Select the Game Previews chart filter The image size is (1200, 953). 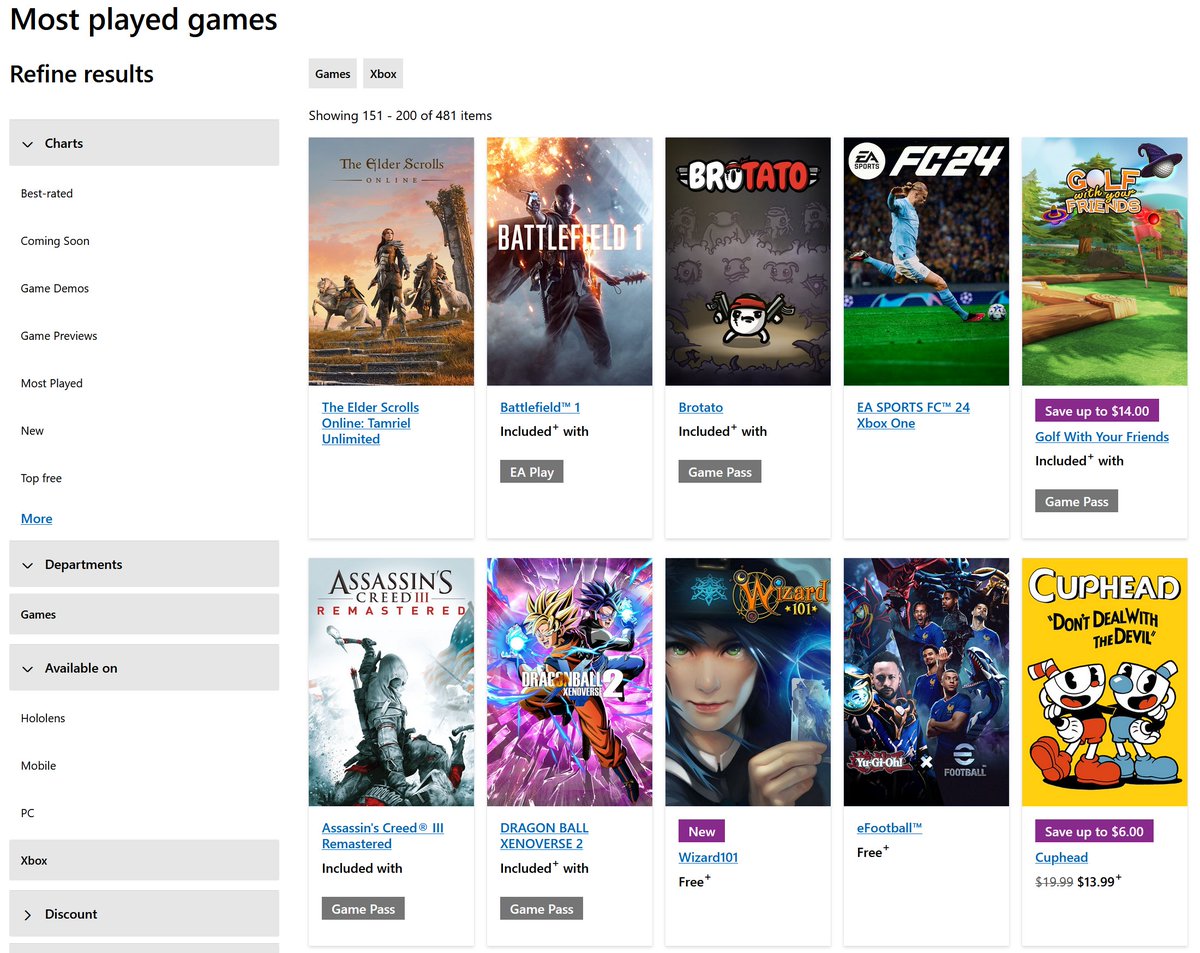(x=59, y=336)
